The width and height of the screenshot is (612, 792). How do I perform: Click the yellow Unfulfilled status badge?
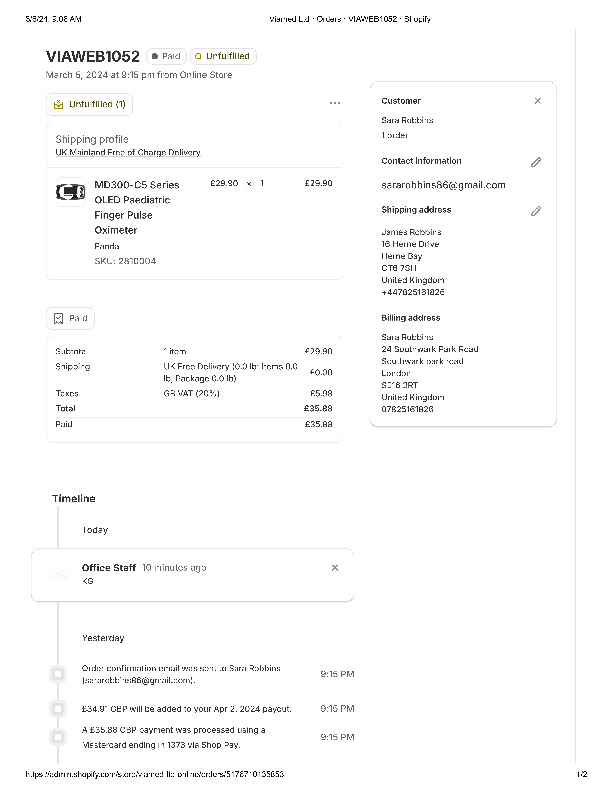point(223,57)
